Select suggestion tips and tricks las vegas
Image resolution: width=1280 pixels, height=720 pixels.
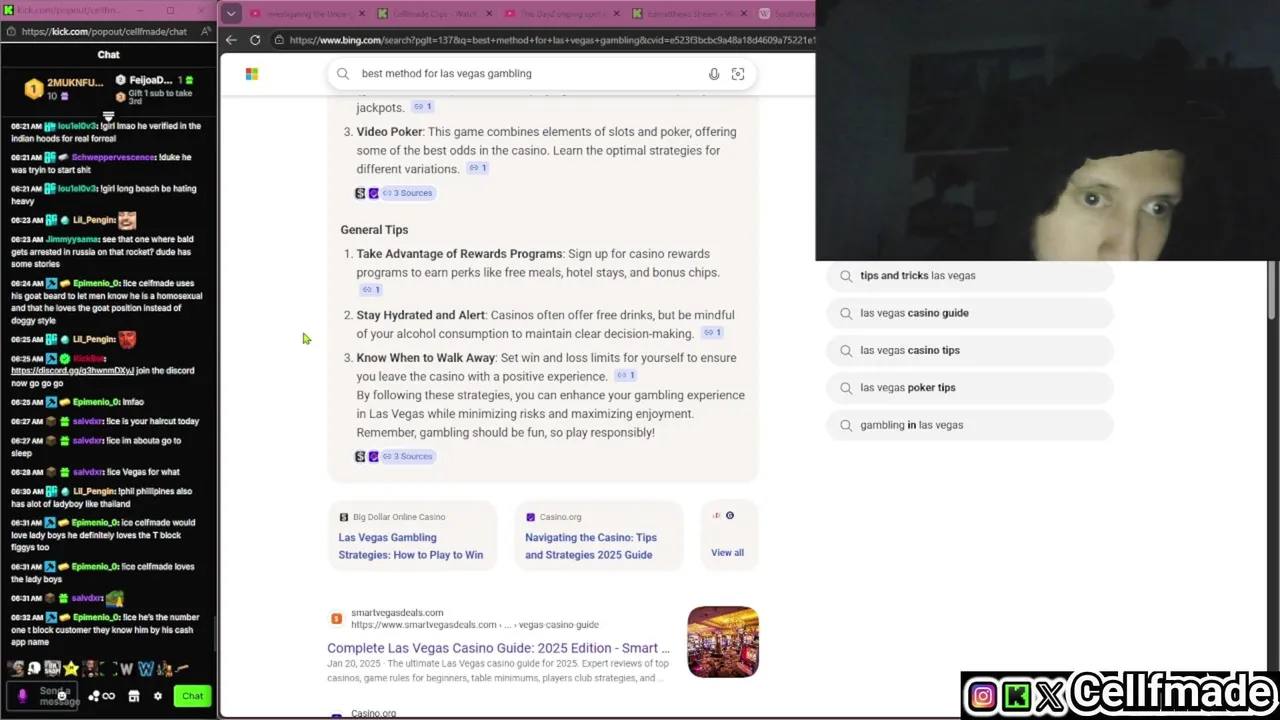pos(971,276)
